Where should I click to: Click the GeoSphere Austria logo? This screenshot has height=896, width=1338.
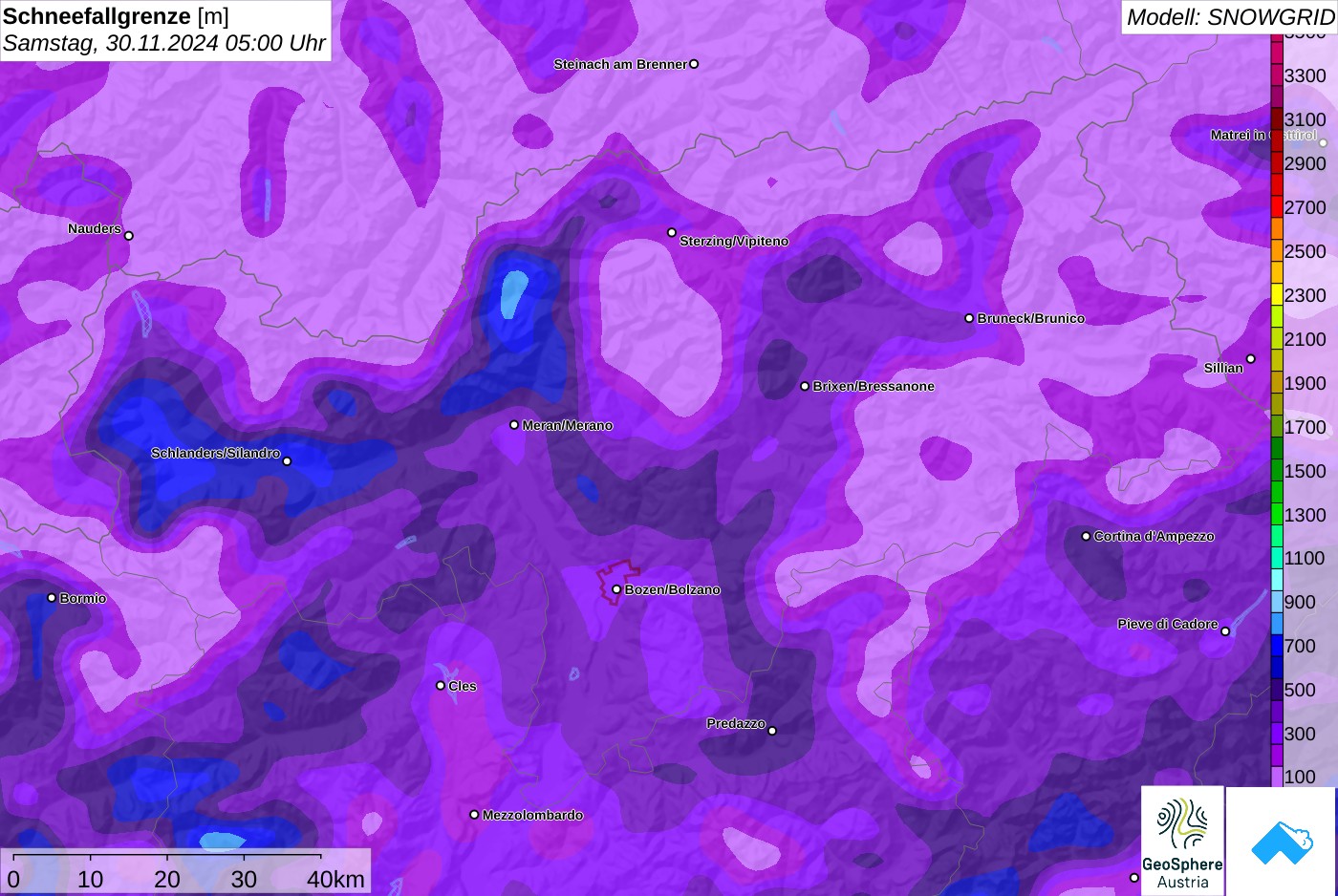click(x=1182, y=841)
